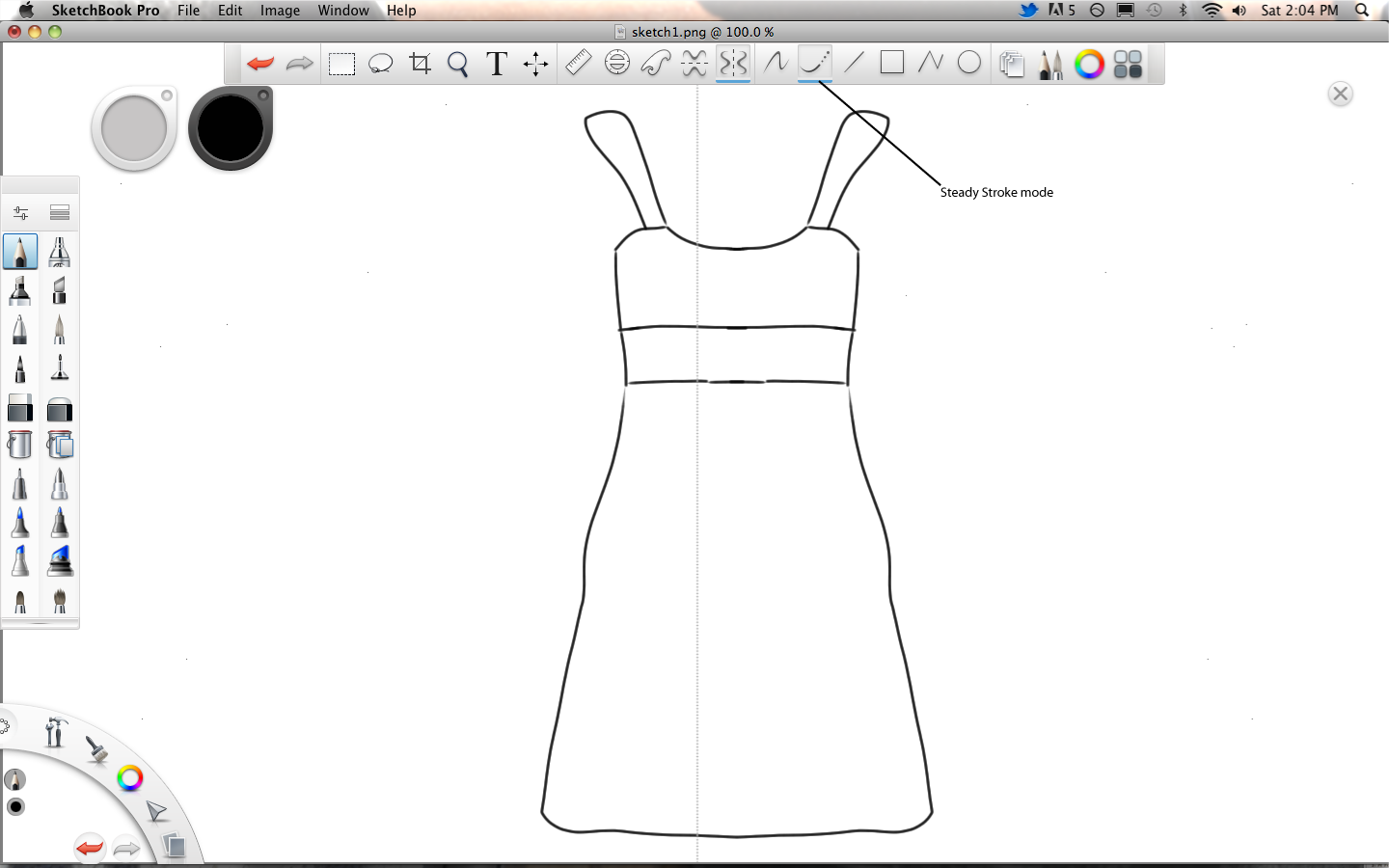Image resolution: width=1389 pixels, height=868 pixels.
Task: Click the Wi-Fi status icon
Action: pos(1212,11)
